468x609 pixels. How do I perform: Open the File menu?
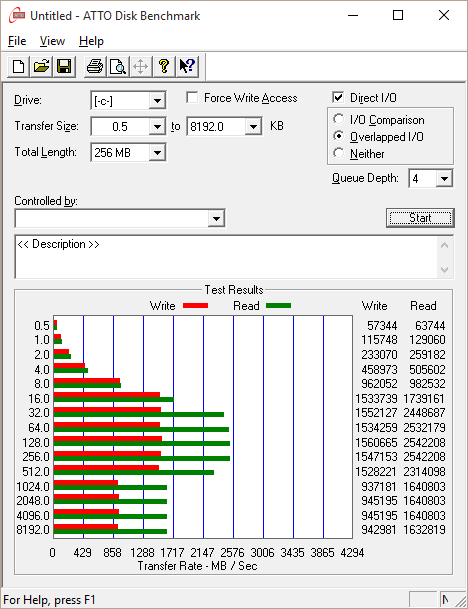point(17,41)
